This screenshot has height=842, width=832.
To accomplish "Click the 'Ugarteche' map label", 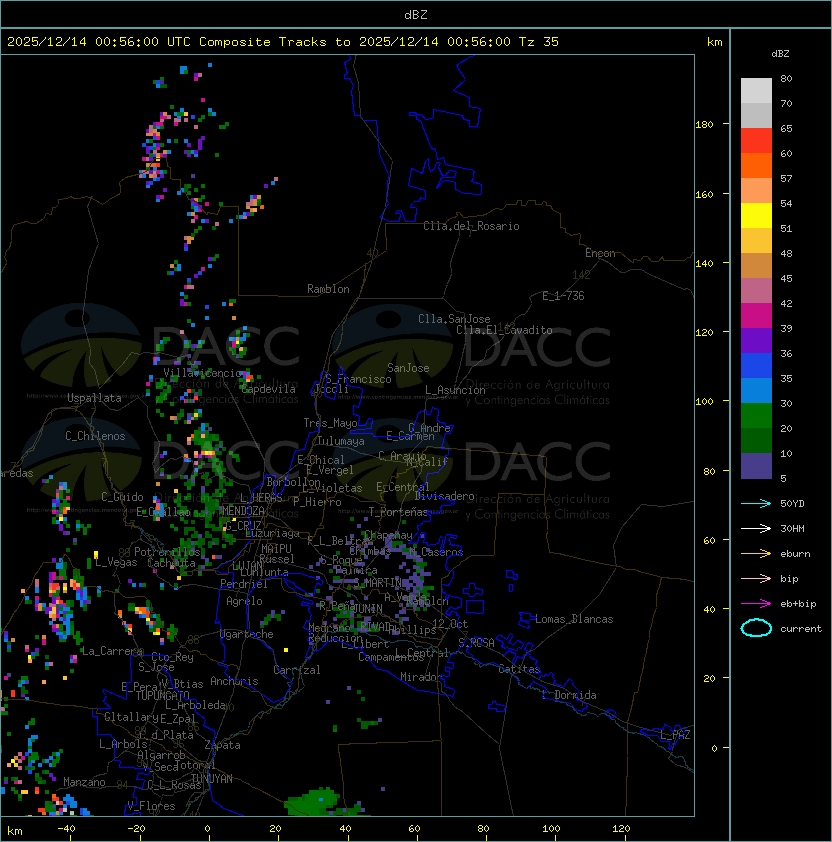I will [247, 634].
